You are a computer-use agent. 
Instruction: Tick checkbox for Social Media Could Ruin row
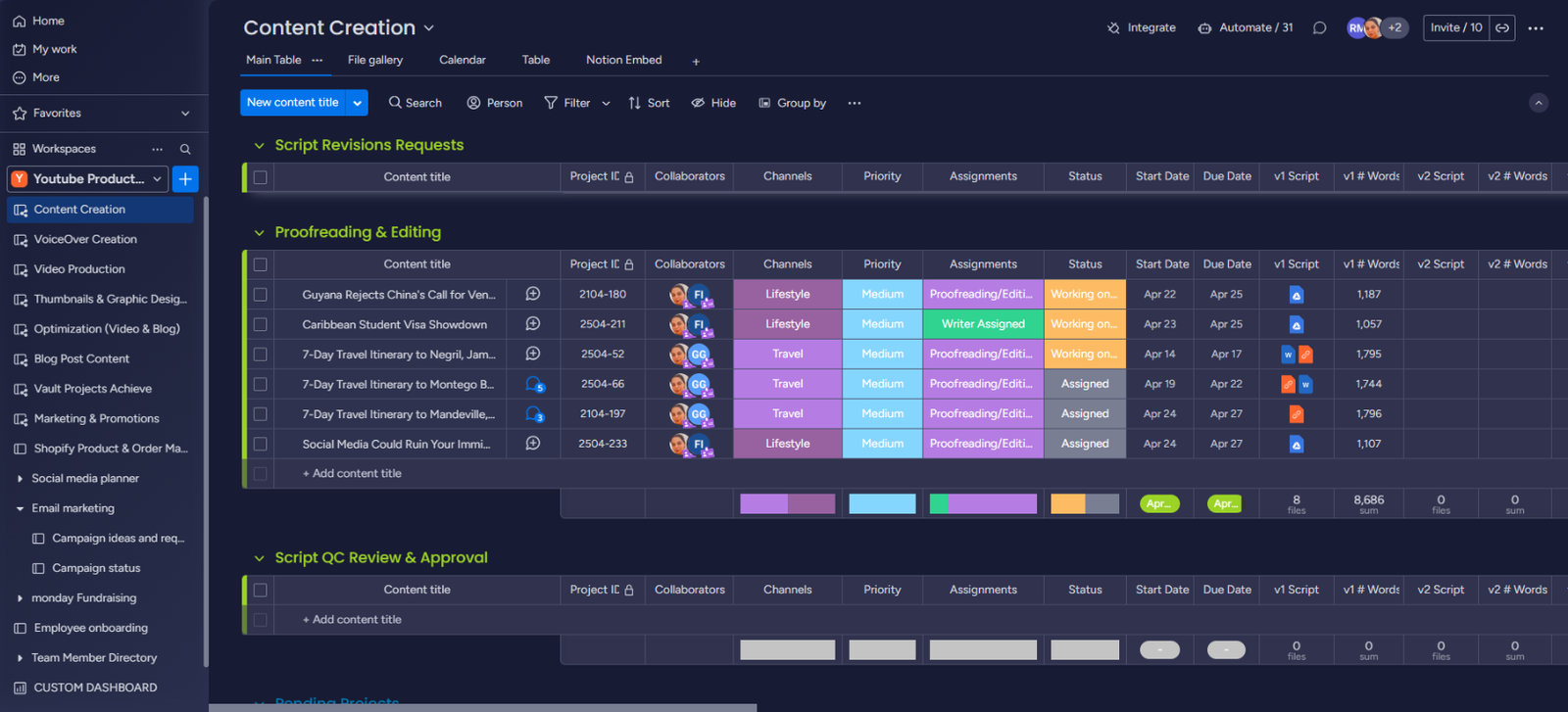tap(260, 444)
